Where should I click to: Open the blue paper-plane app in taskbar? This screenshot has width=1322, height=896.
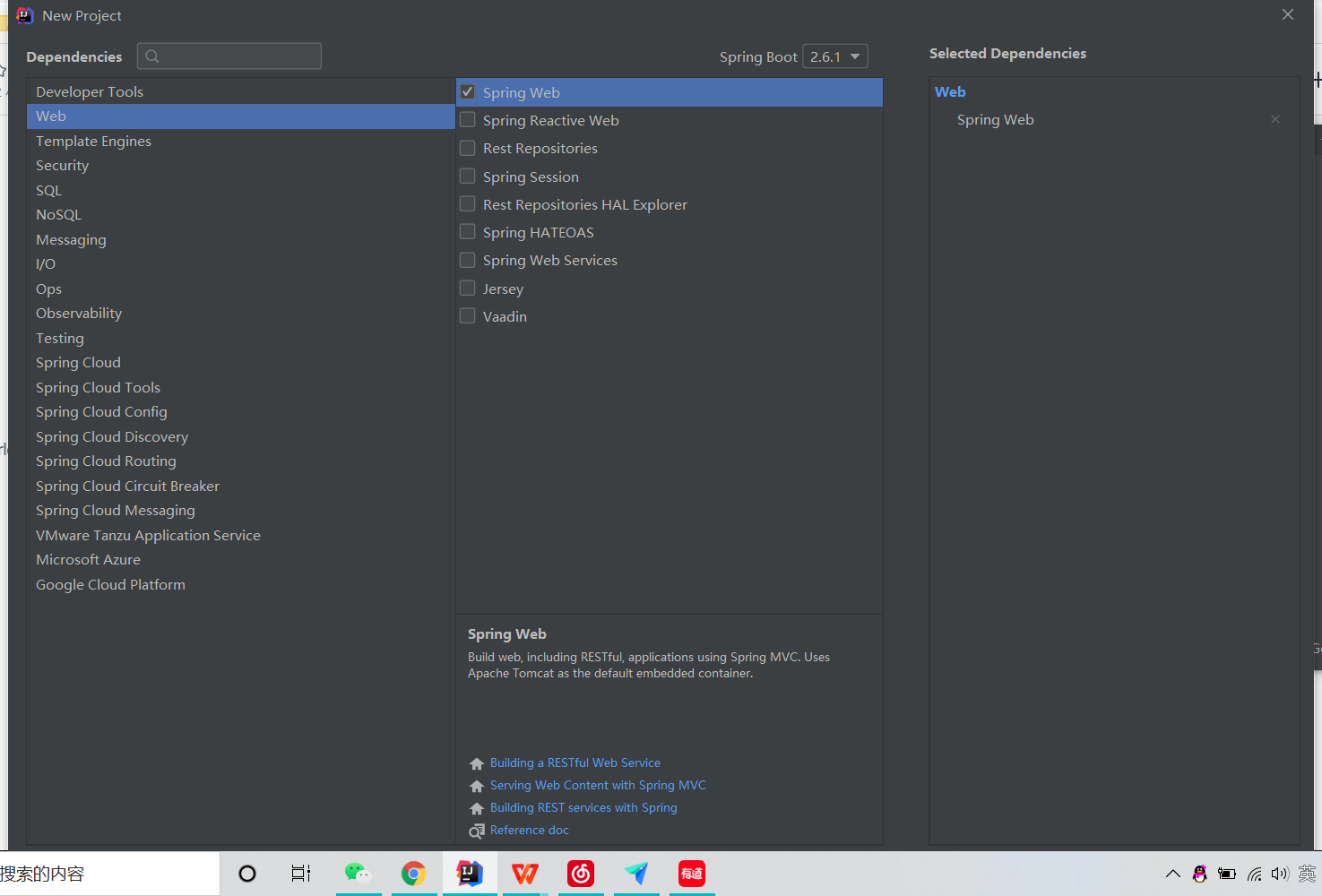[636, 874]
